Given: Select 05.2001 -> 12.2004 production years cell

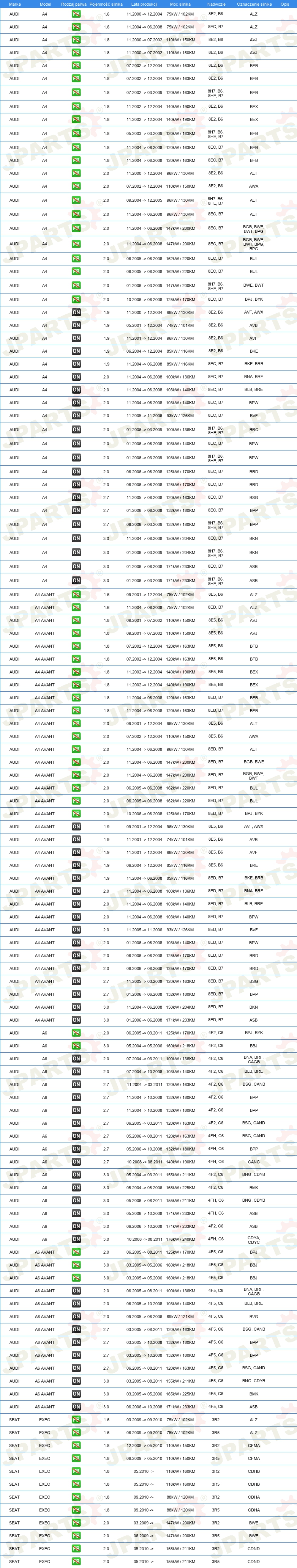Looking at the screenshot, I should coord(144,325).
